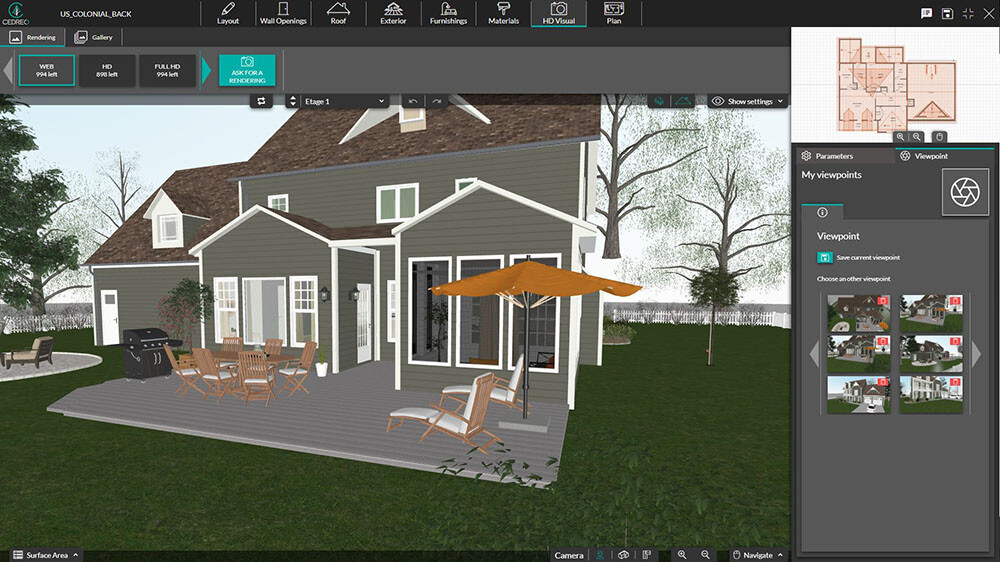Select the FULL HD rendering quality option
Viewport: 1000px width, 562px height.
[x=167, y=70]
